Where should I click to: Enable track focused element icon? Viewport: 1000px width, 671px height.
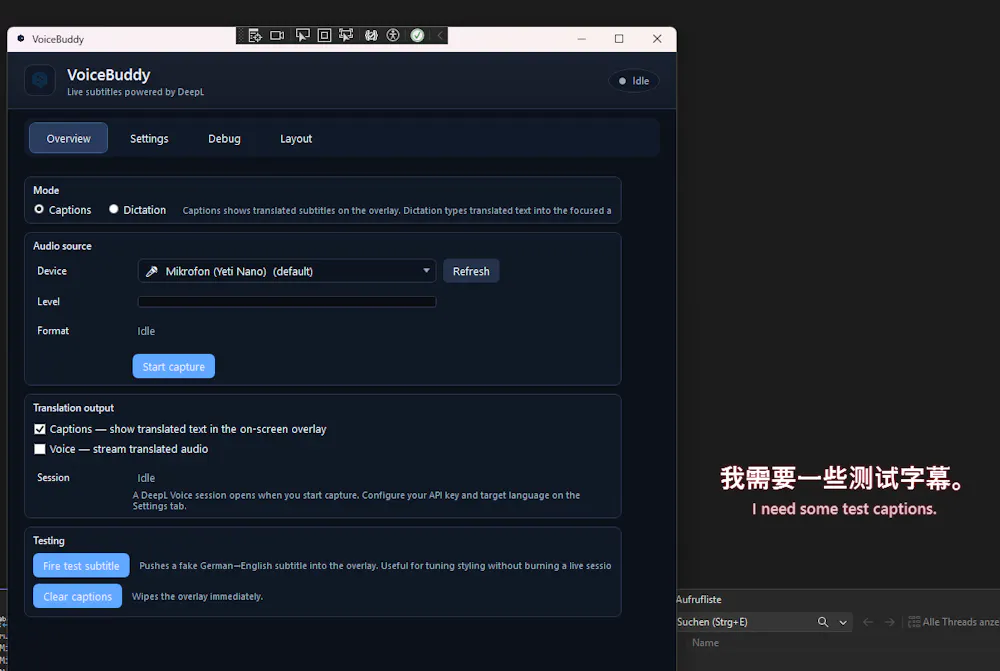[x=346, y=36]
